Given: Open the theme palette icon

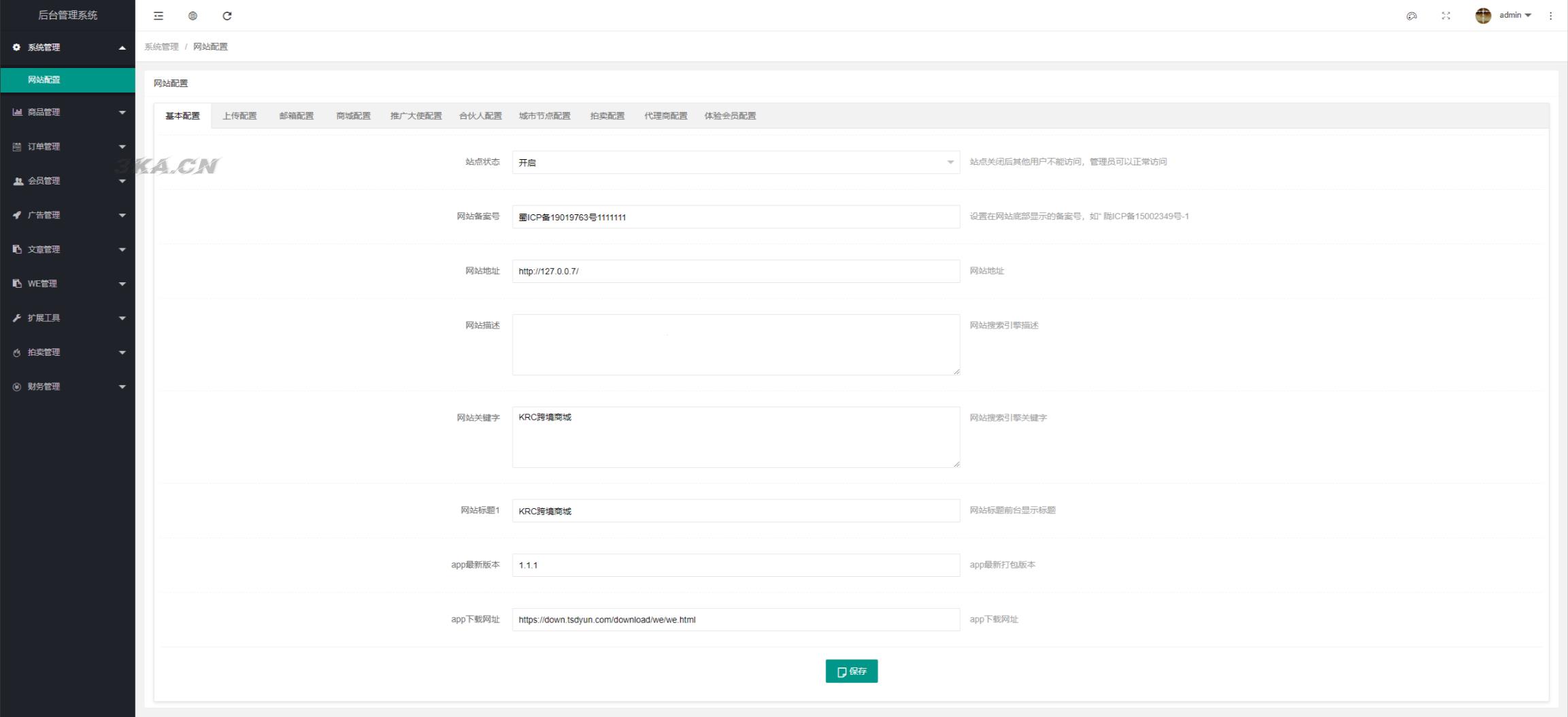Looking at the screenshot, I should coord(1412,16).
